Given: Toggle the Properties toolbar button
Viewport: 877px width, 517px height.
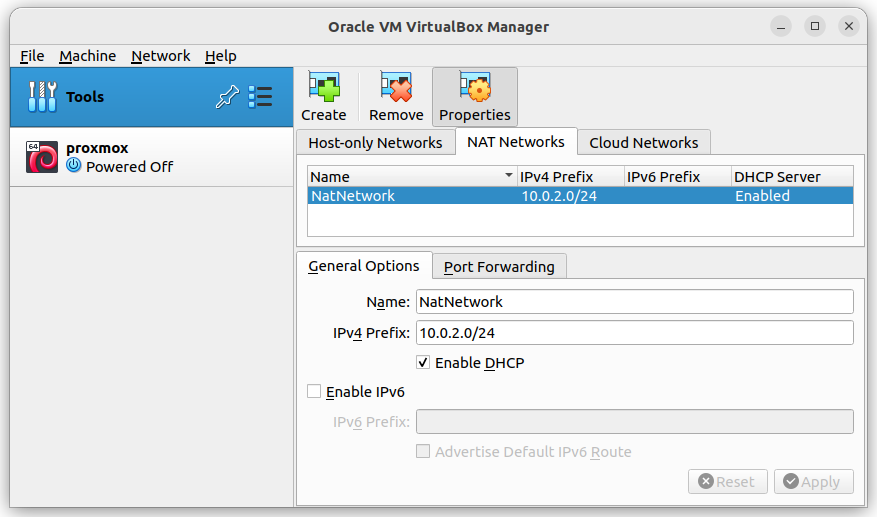Looking at the screenshot, I should [475, 97].
